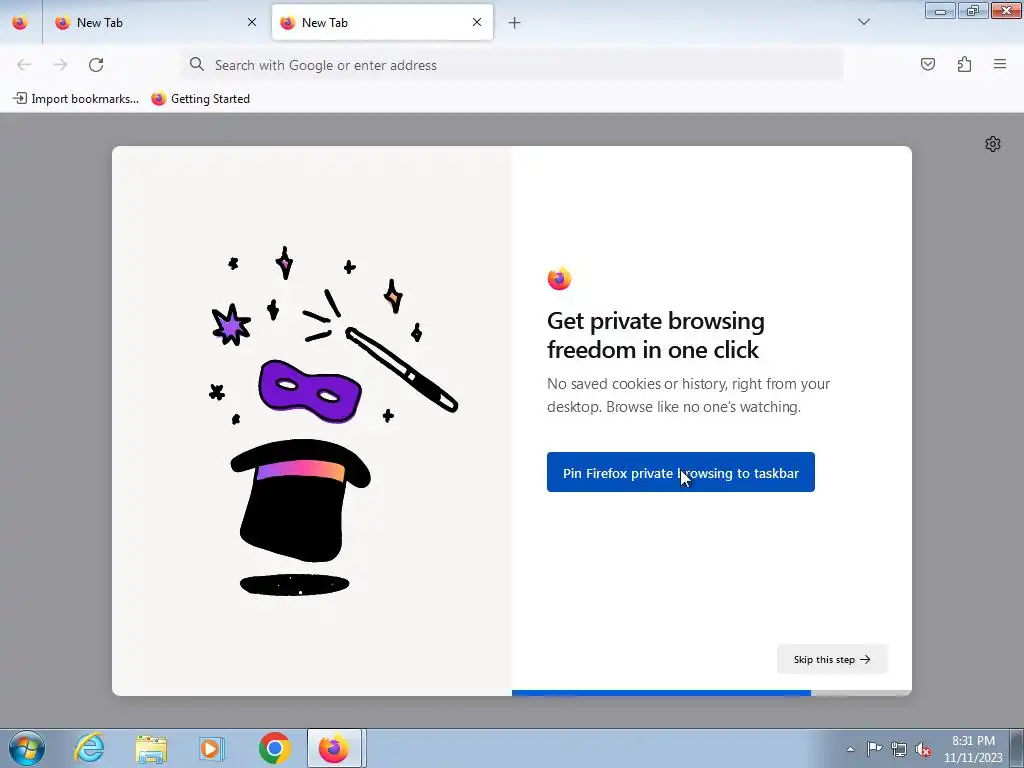Click the search magnifier icon in address bar
1024x768 pixels.
coord(197,64)
